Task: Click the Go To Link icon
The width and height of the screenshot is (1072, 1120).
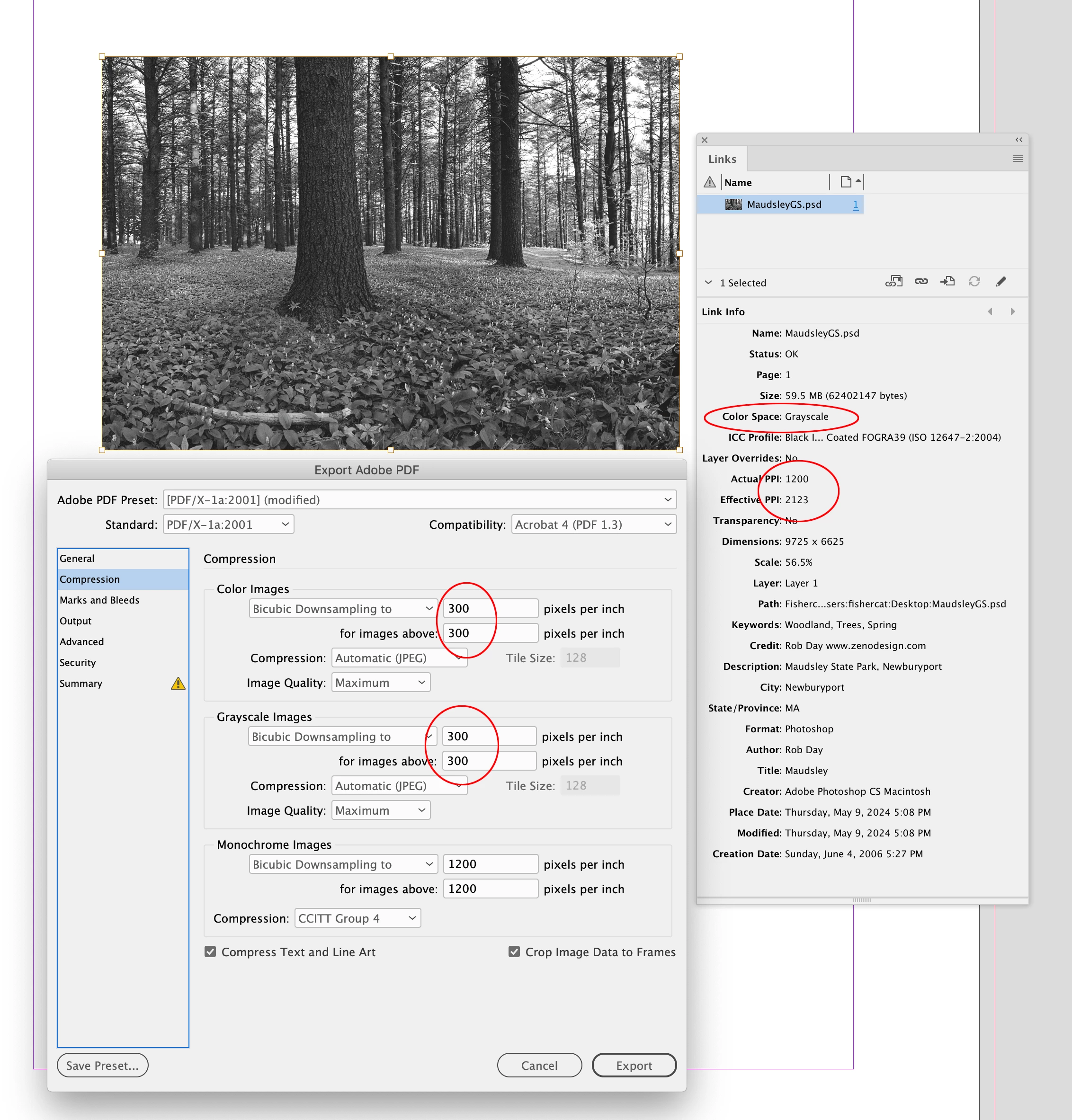Action: click(947, 282)
